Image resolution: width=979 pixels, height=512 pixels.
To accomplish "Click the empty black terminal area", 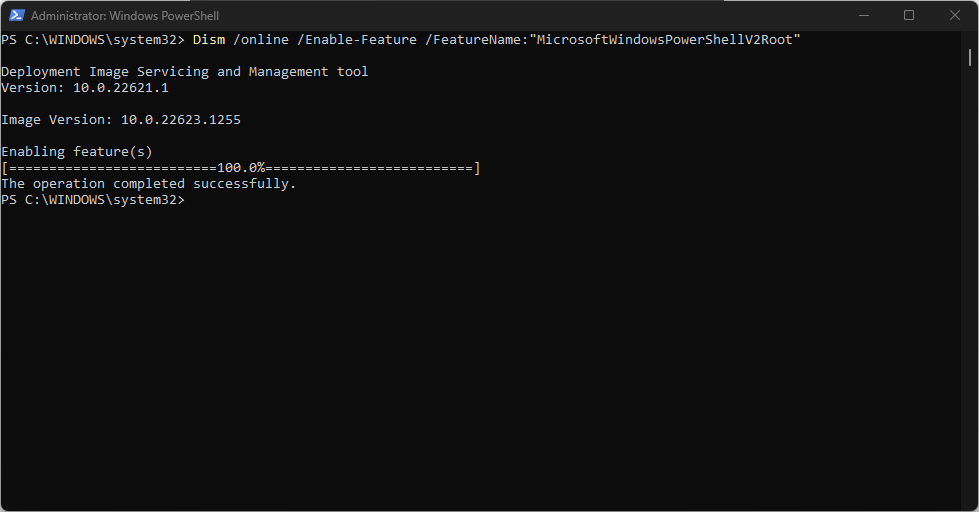I will coord(481,356).
